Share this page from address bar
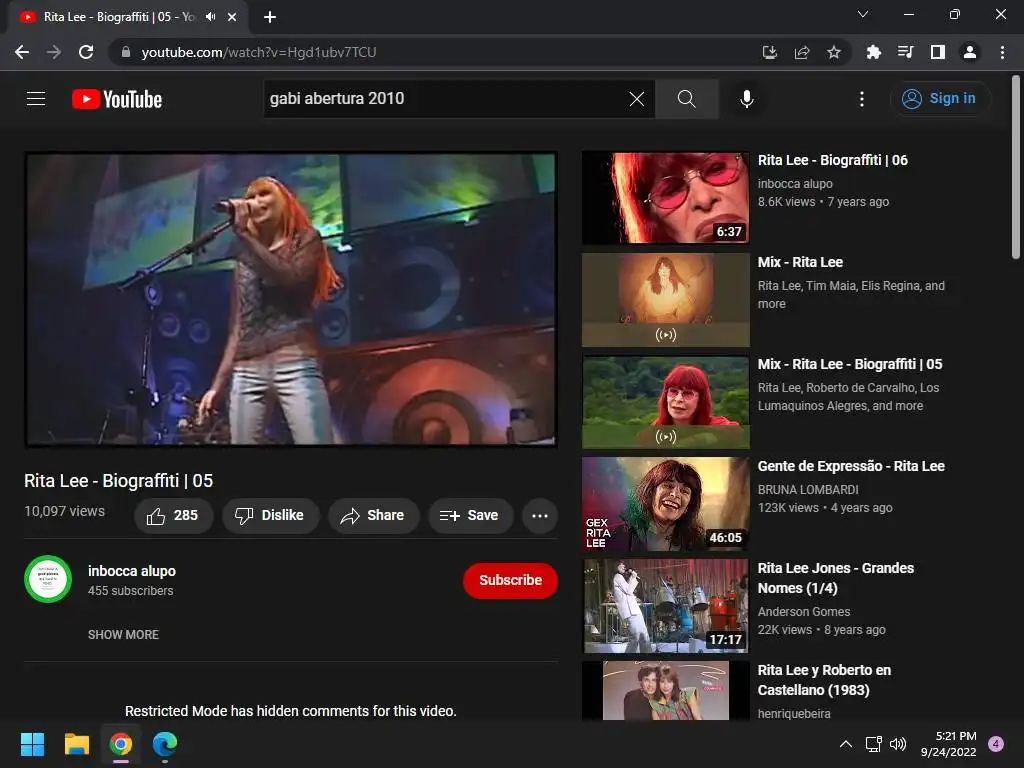Screen dimensions: 1024x768 pyautogui.click(x=802, y=52)
